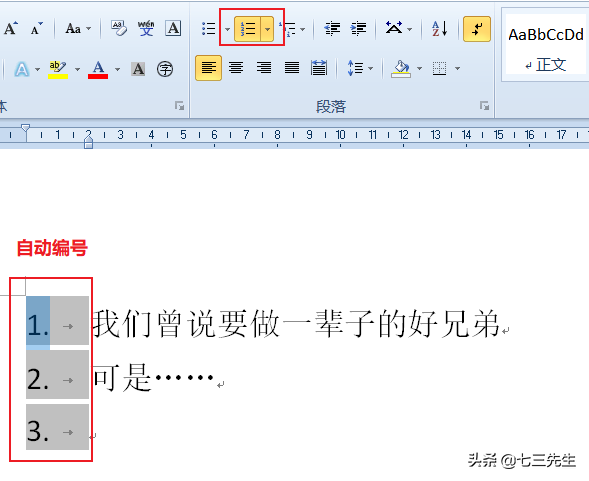
Task: Click the Clear Formatting eraser icon
Action: click(x=119, y=29)
